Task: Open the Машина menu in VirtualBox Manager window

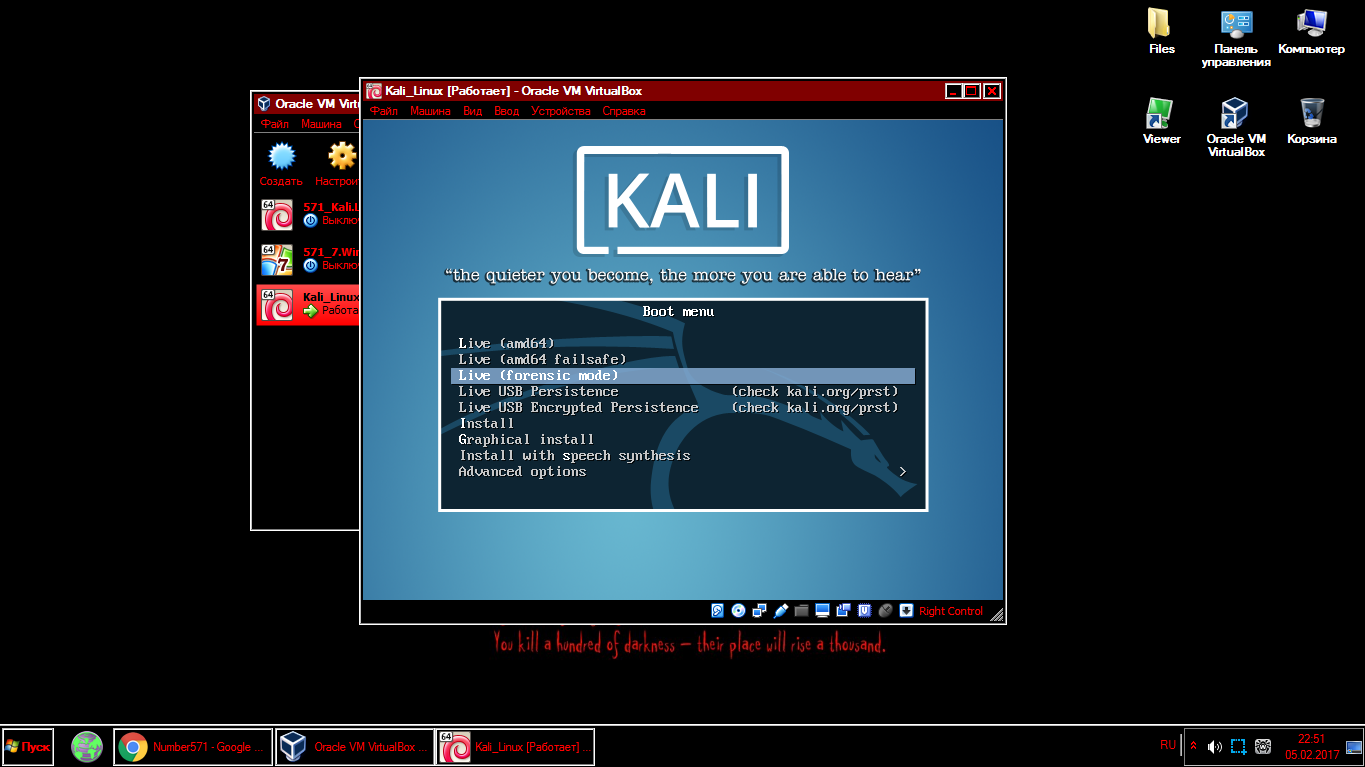Action: [321, 124]
